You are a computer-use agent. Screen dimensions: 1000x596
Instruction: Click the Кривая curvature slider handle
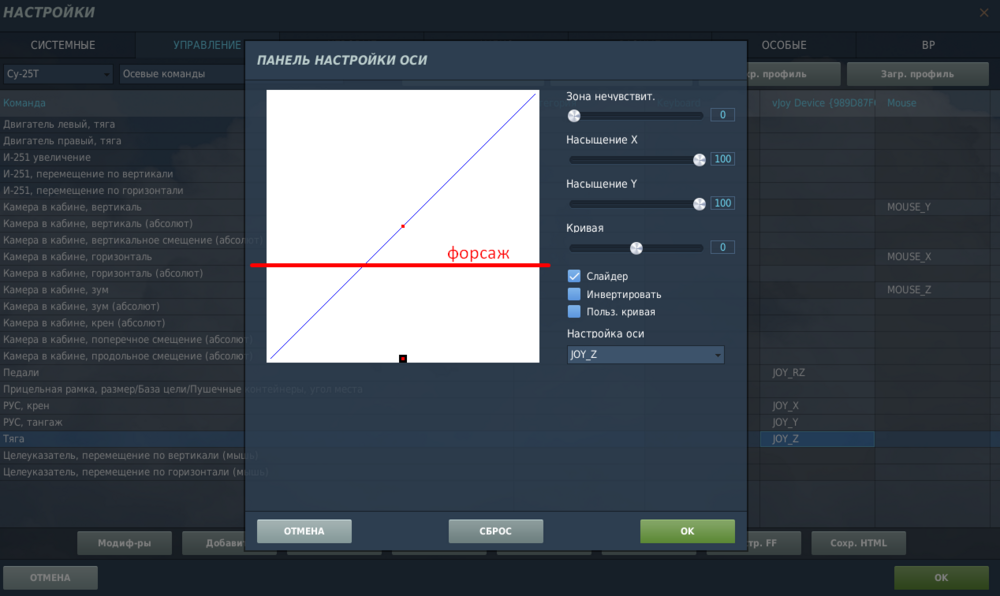tap(634, 247)
